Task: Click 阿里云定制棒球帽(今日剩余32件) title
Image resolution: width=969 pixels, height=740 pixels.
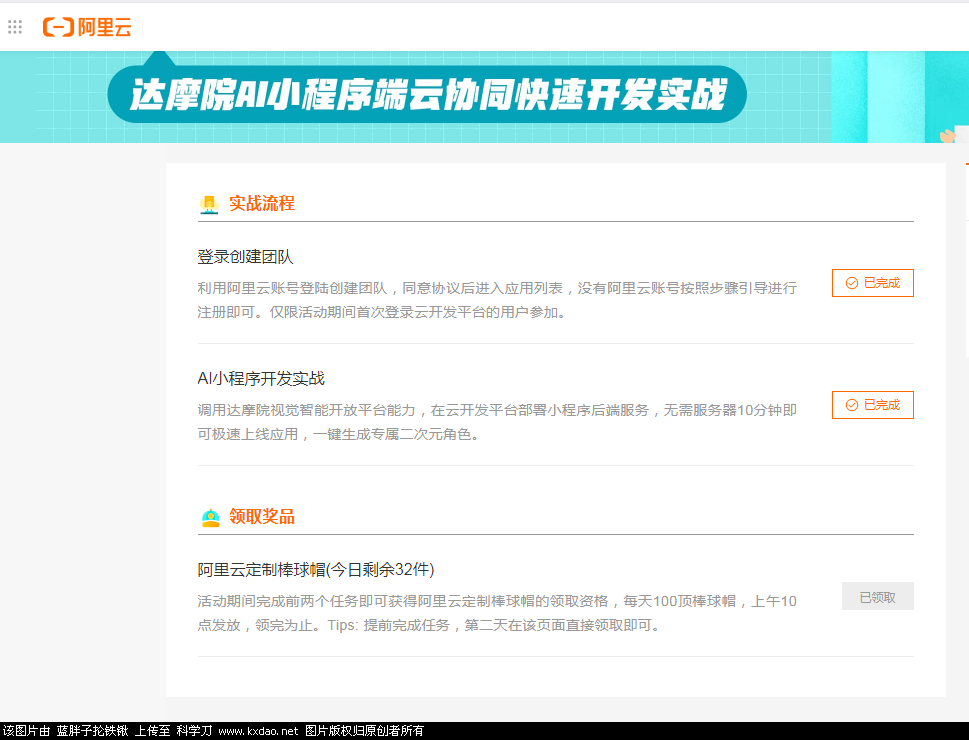Action: coord(316,569)
